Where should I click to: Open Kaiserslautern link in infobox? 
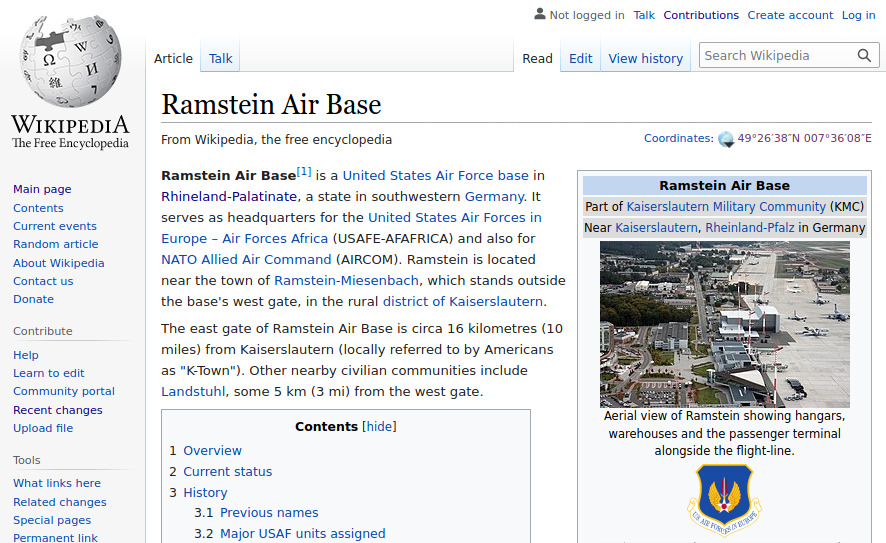coord(656,228)
